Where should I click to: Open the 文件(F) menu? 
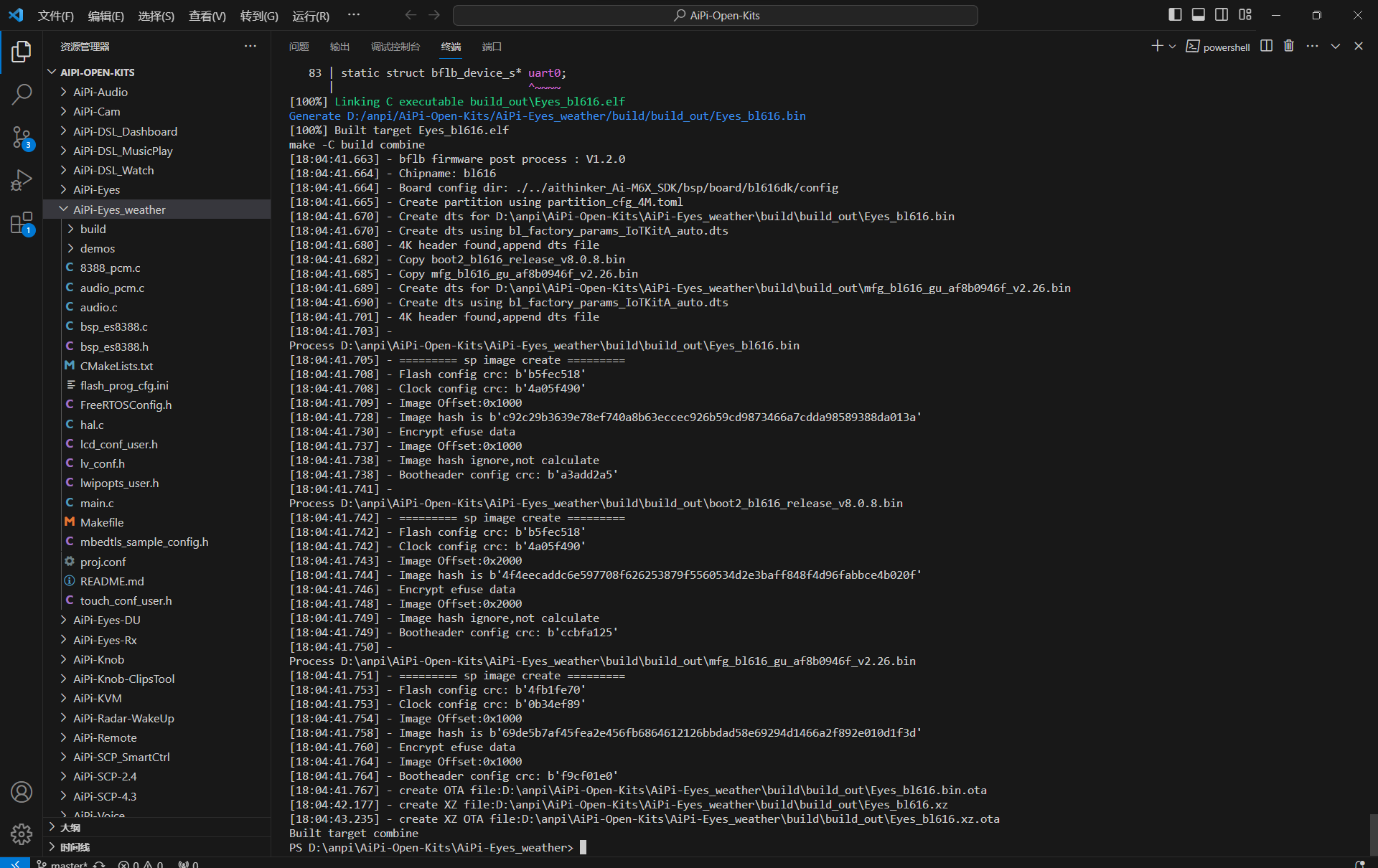click(x=56, y=16)
